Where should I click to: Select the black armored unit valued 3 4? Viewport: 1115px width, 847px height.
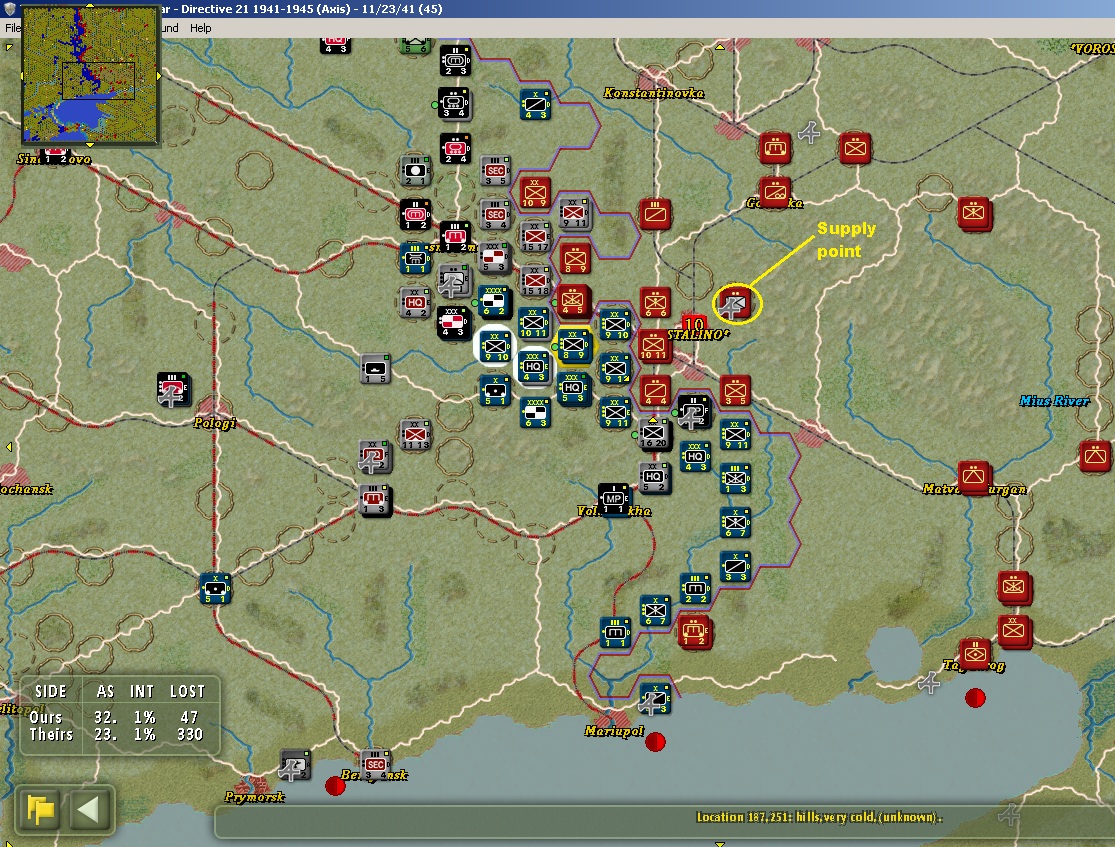pos(453,104)
